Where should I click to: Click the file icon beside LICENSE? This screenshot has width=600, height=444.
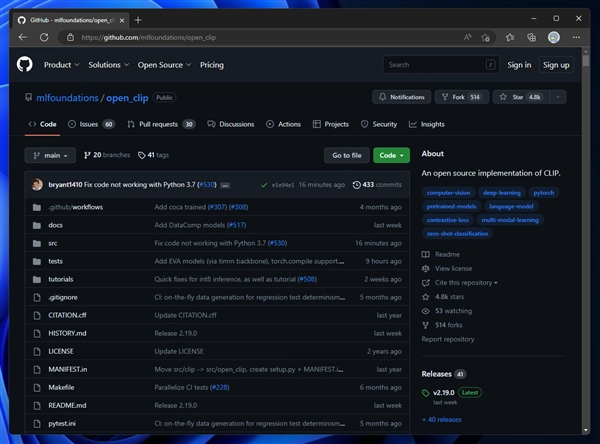(x=37, y=351)
